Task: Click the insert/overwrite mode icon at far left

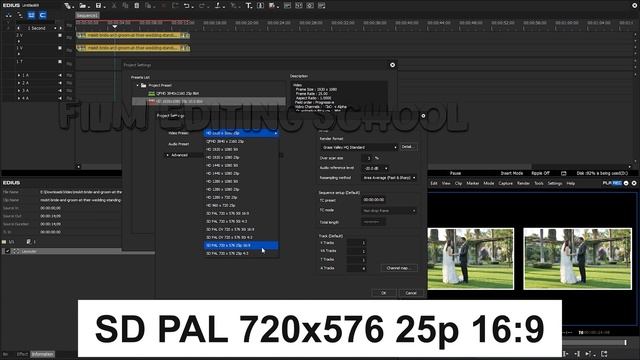Action: (9, 15)
